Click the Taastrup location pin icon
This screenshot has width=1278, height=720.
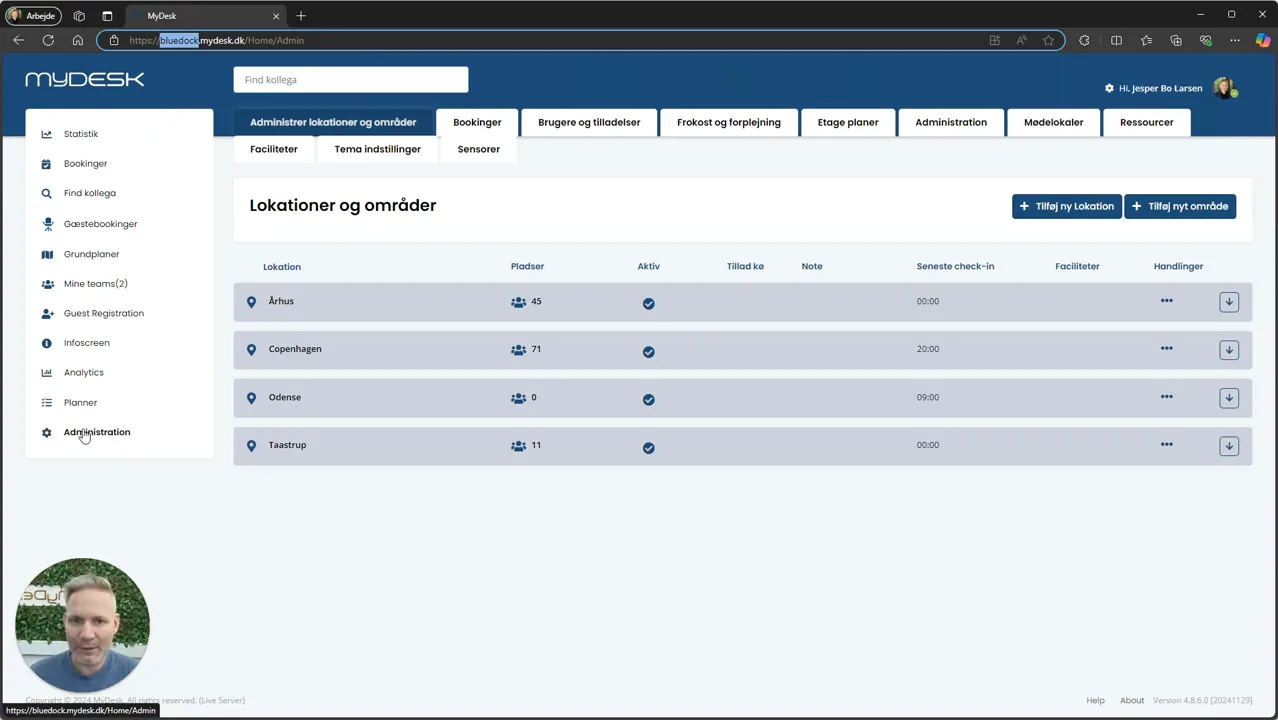click(251, 446)
